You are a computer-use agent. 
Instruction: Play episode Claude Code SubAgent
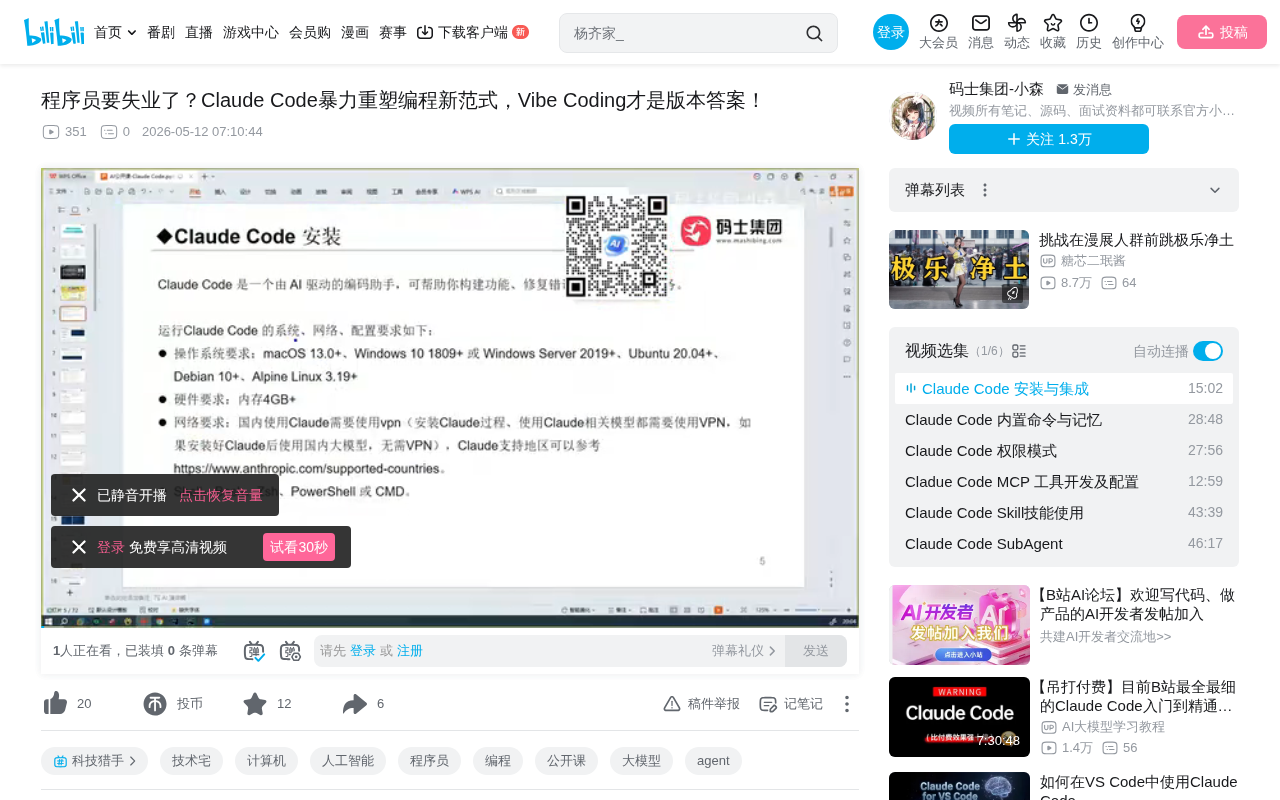coord(1064,544)
